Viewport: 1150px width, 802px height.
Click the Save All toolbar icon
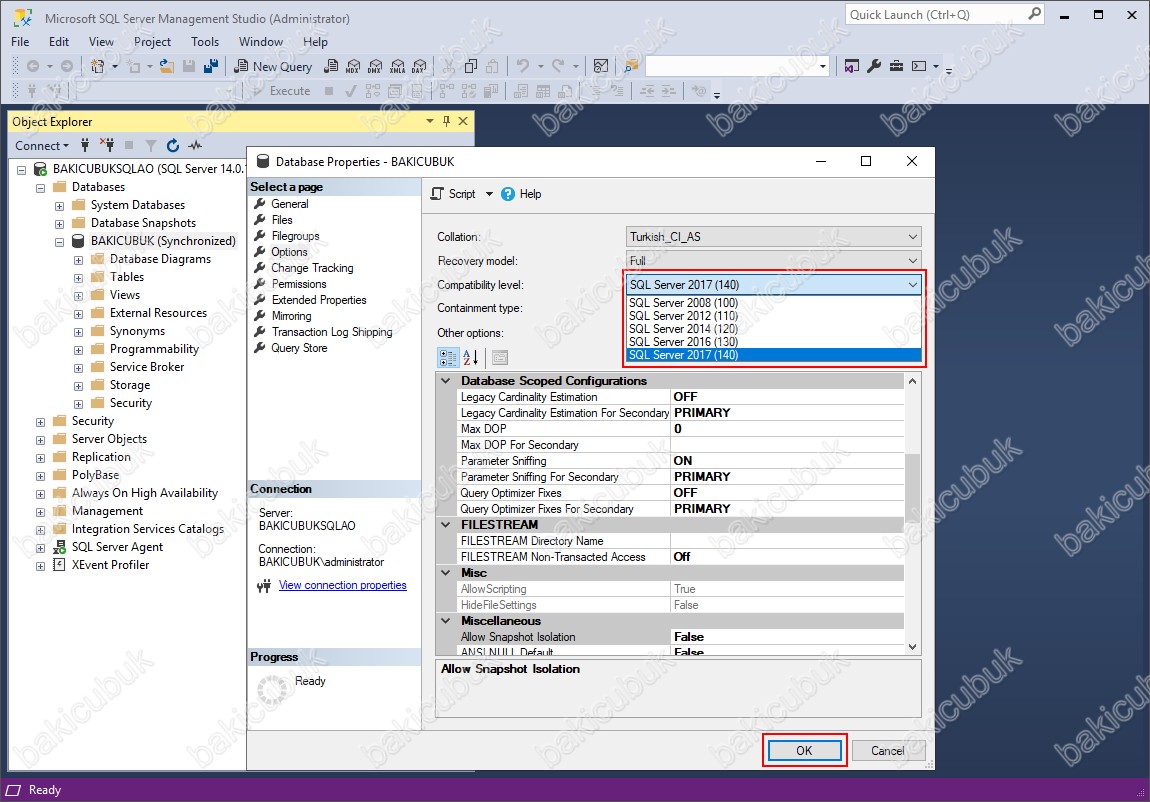point(211,67)
